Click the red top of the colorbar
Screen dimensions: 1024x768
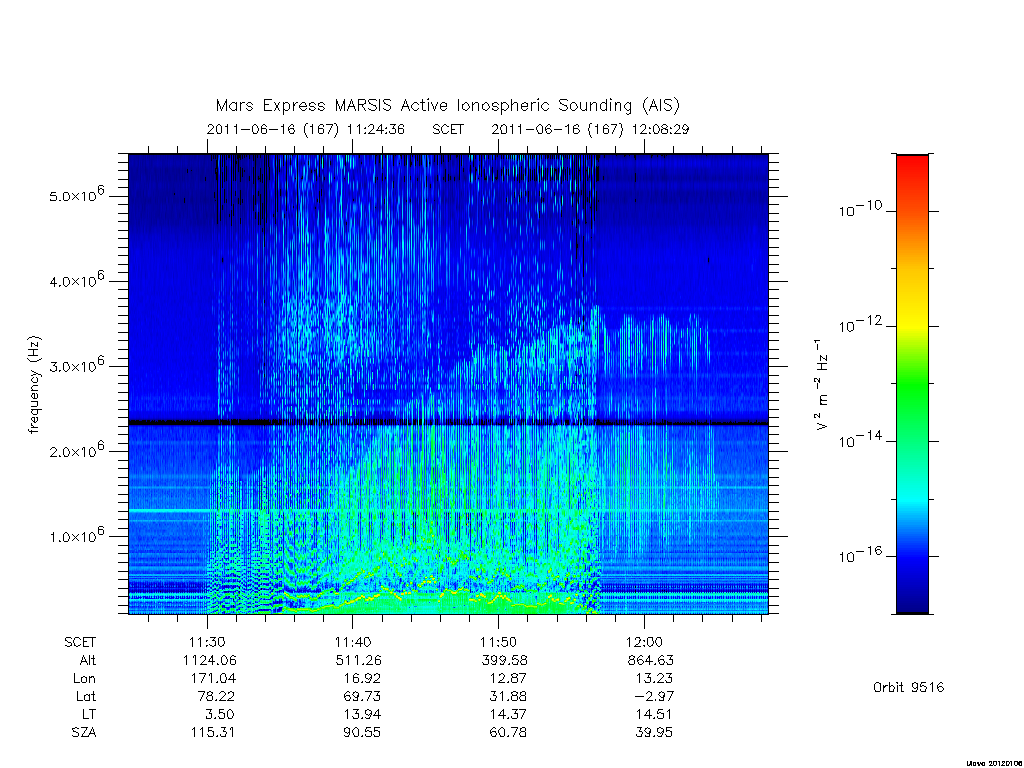[x=912, y=167]
